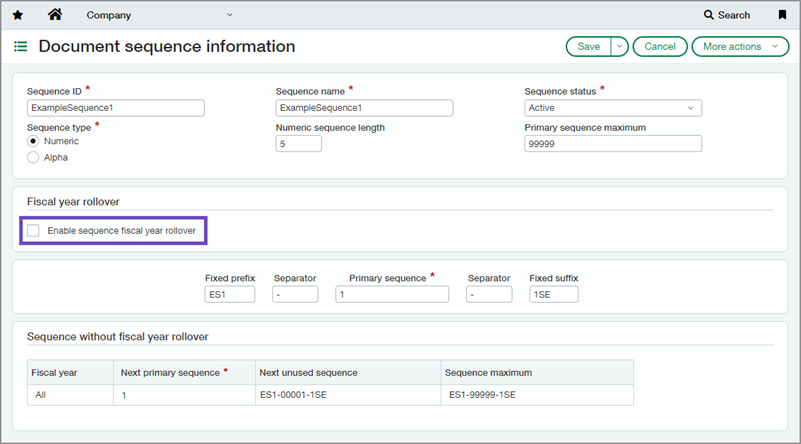The image size is (801, 444).
Task: Click the Fixed suffix field
Action: coord(553,295)
